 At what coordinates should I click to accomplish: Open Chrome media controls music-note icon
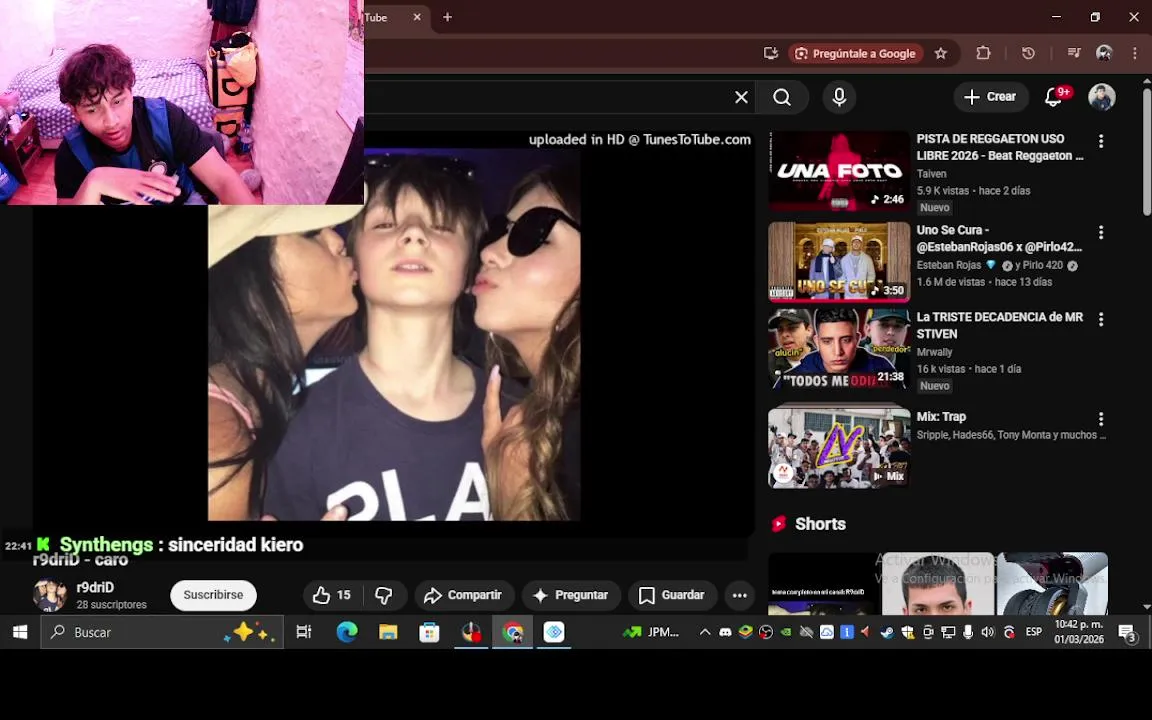1073,54
